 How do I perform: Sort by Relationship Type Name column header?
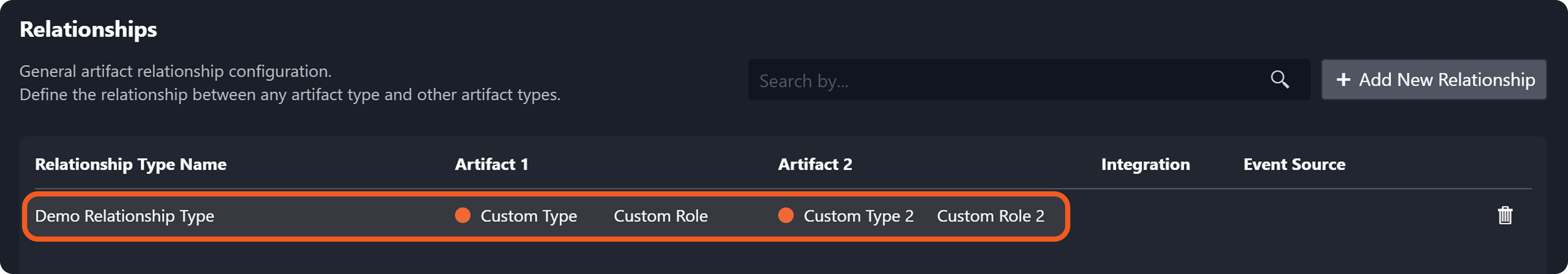coord(130,164)
